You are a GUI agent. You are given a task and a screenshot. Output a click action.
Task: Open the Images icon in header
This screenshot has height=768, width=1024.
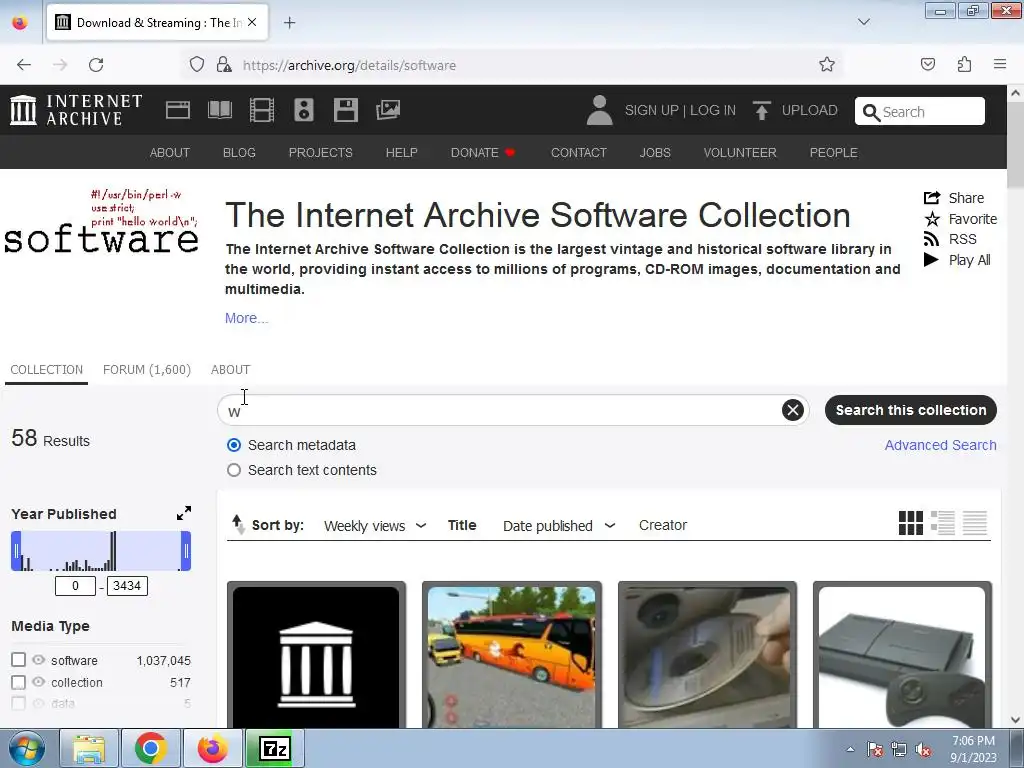[388, 110]
